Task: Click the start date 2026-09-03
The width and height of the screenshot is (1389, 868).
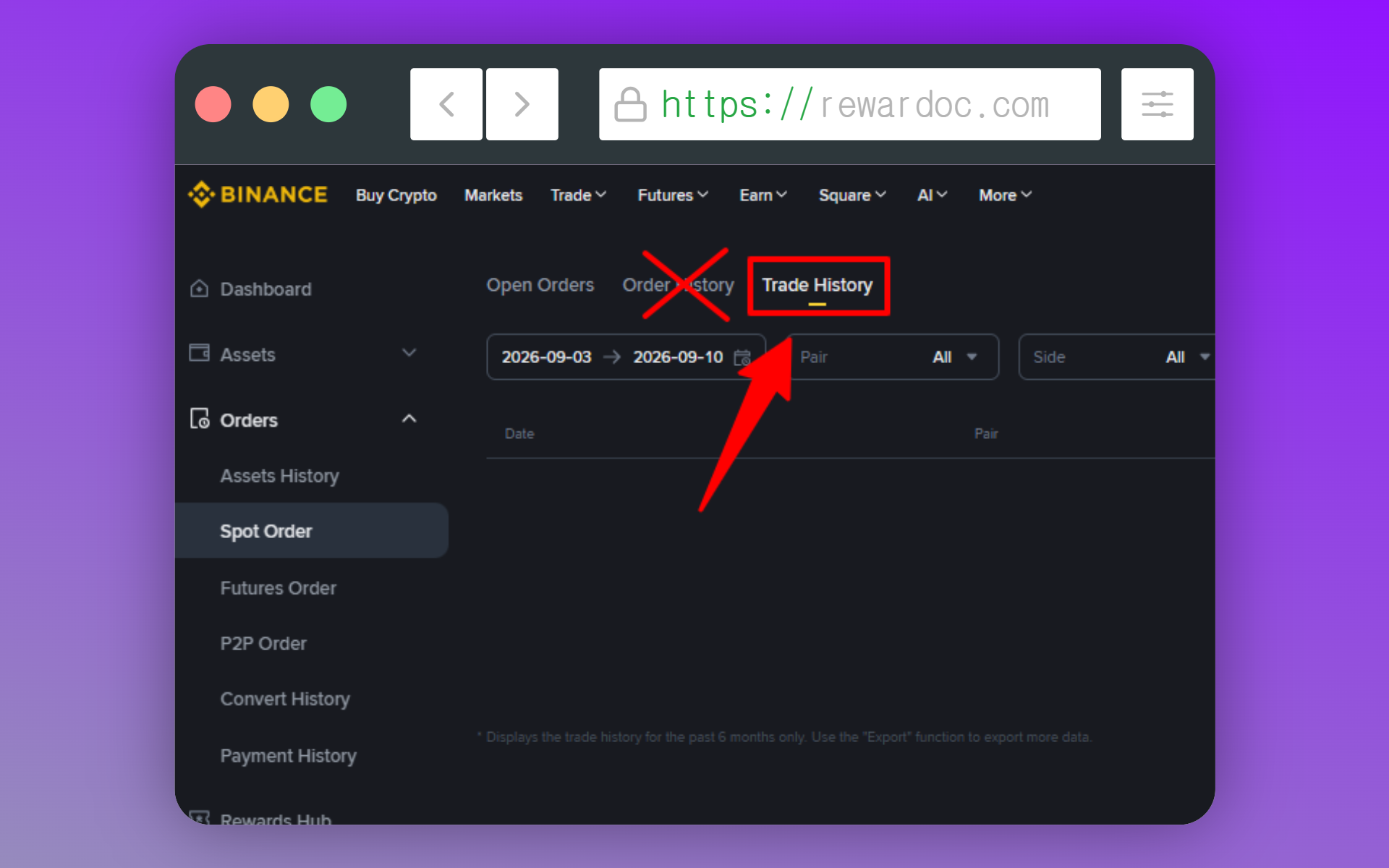Action: [x=546, y=357]
